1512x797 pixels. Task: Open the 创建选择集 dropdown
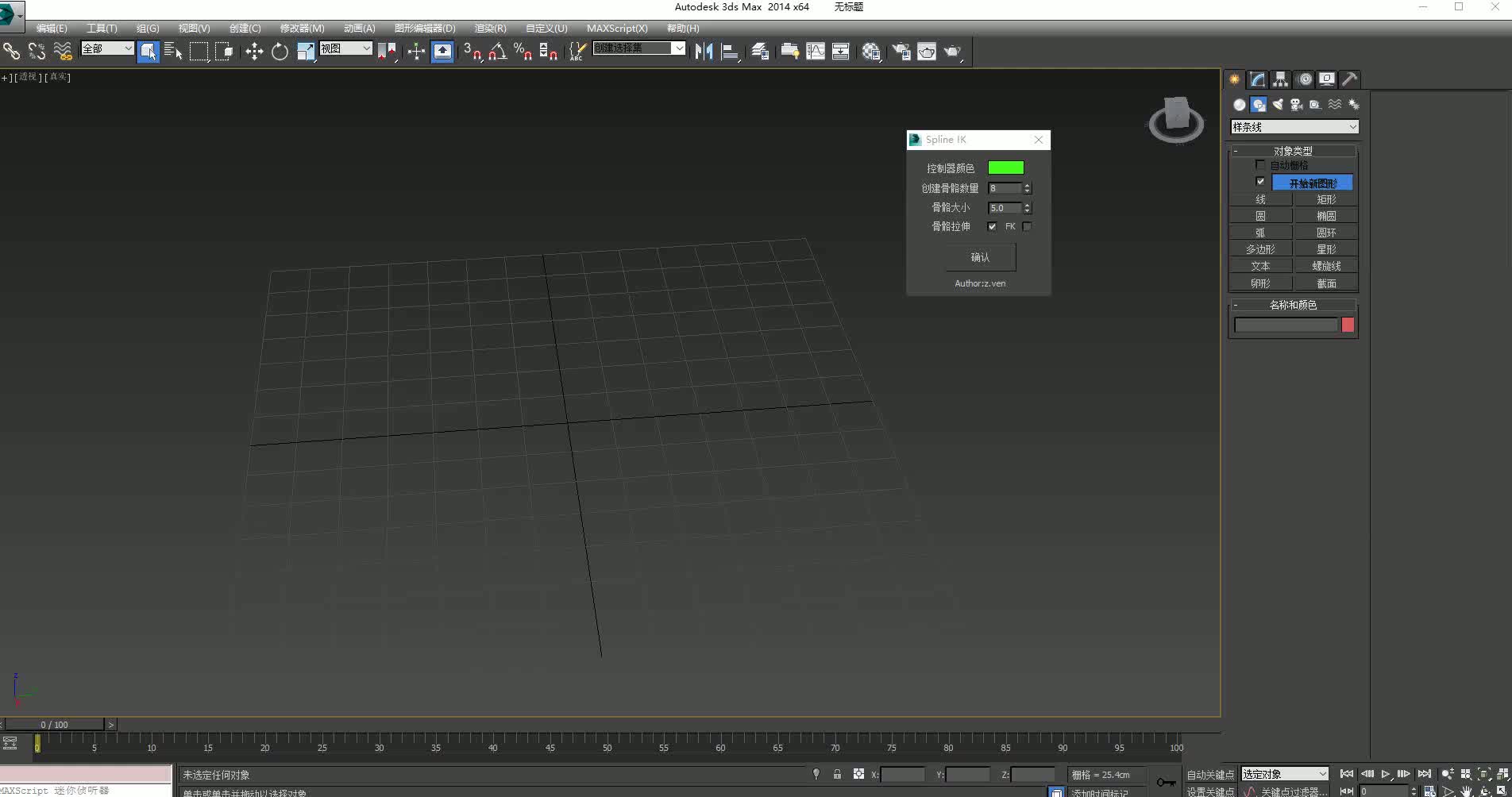[x=639, y=48]
